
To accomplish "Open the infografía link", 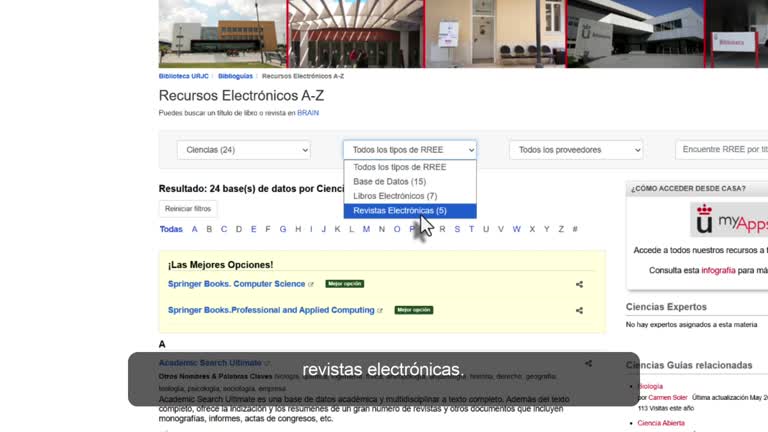I will [718, 270].
